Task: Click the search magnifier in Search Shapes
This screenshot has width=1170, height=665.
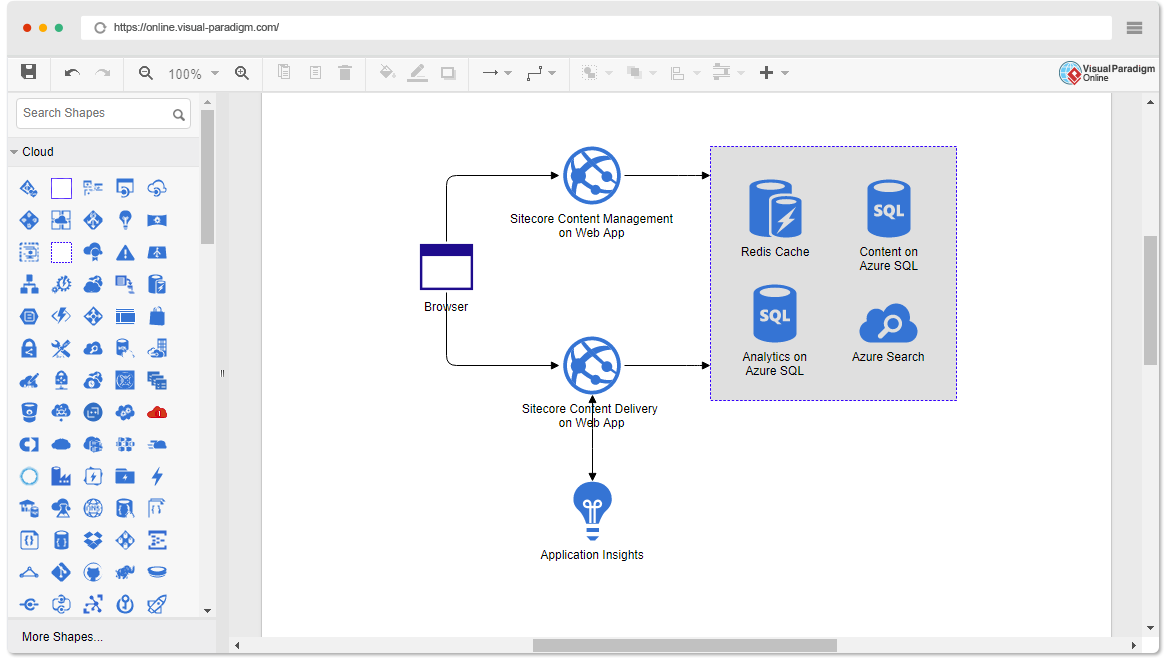Action: [x=178, y=114]
